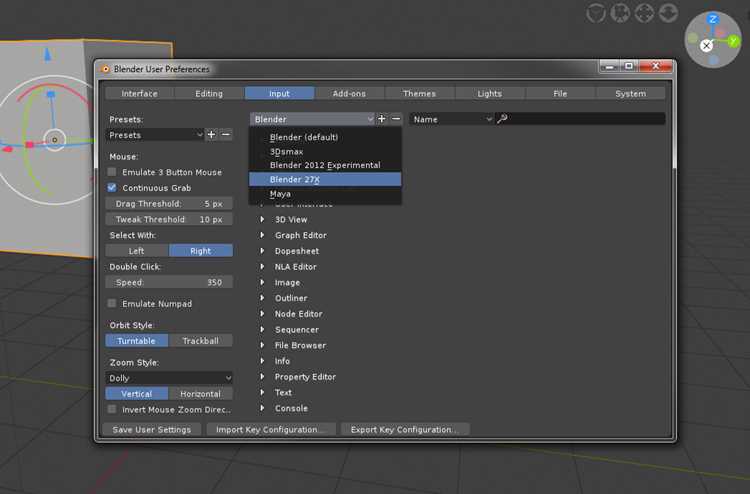Set zoom axis to Vertical
This screenshot has height=494, width=750.
point(137,394)
